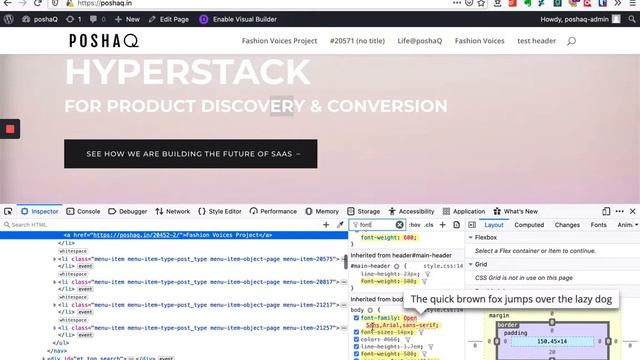Click the red stop recording button
This screenshot has width=640, height=360.
10,129
